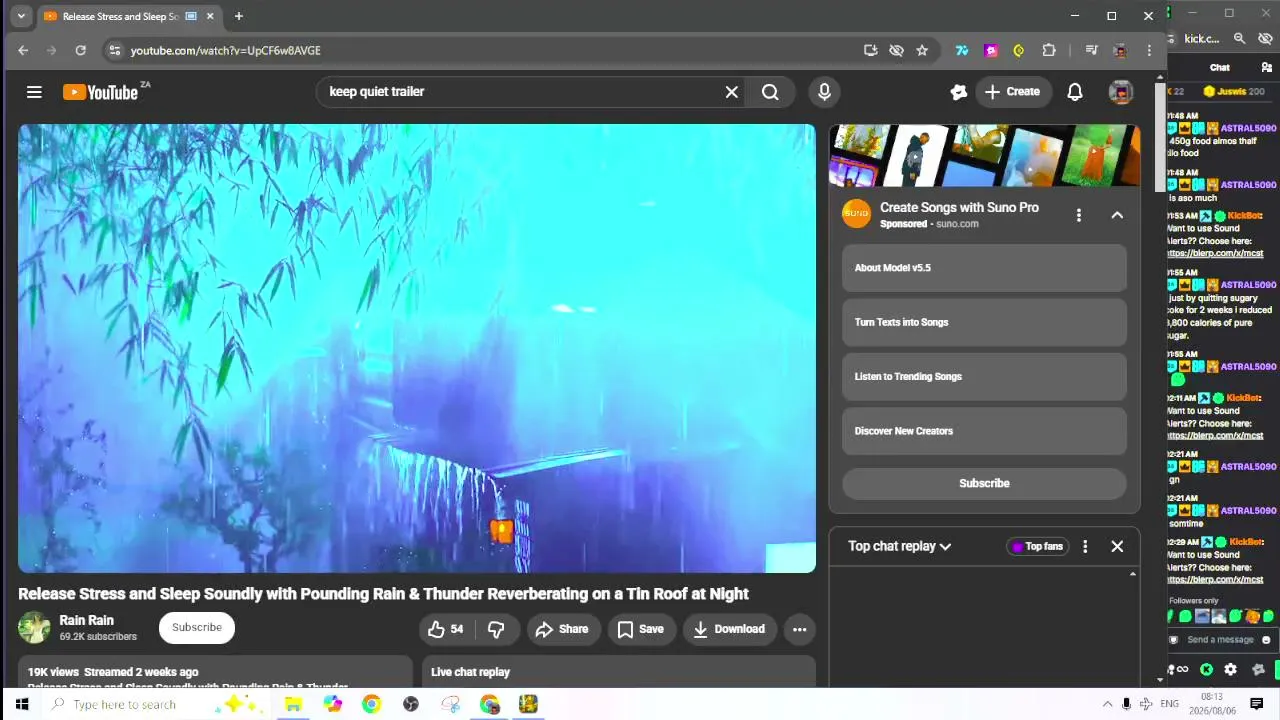Reload the YouTube page
Screen dimensions: 1280x720
(81, 50)
